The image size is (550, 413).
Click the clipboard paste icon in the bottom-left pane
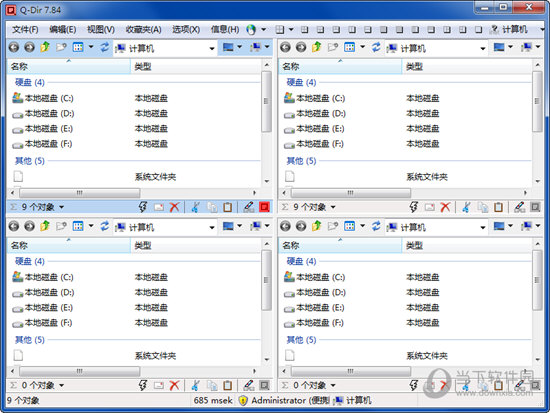(x=228, y=386)
